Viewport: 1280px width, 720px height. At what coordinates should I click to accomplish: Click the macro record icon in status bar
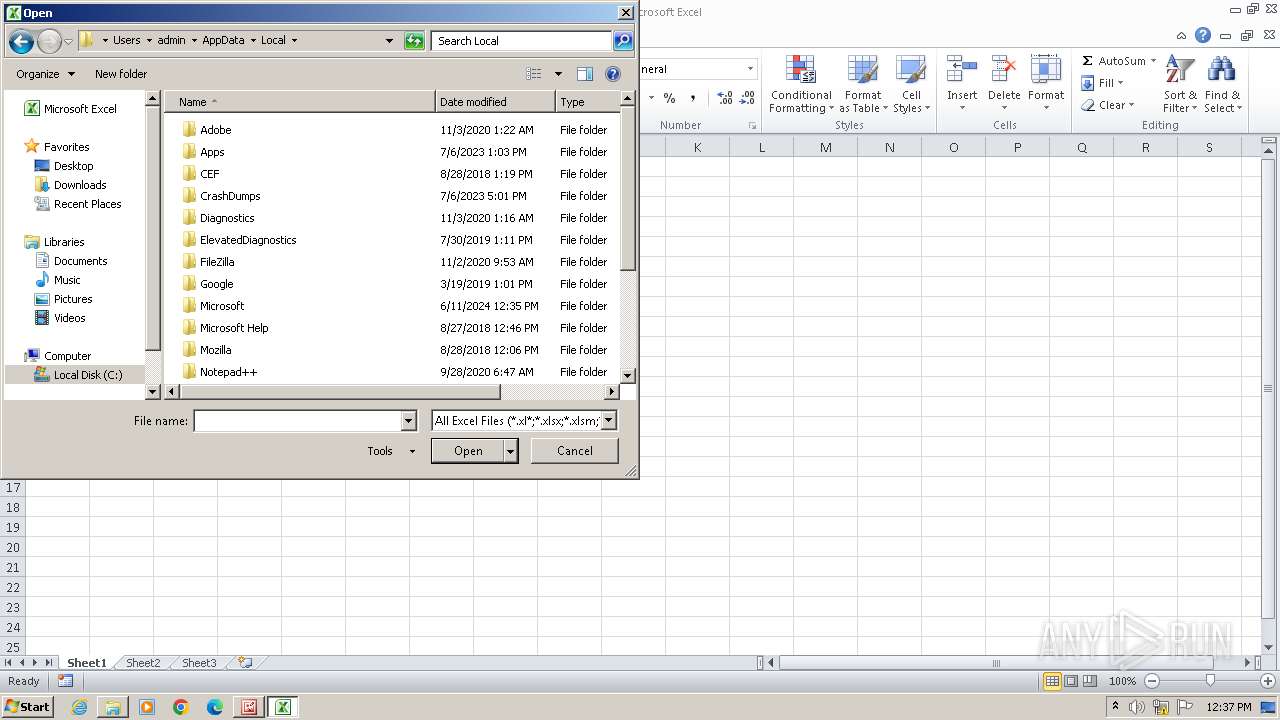pyautogui.click(x=65, y=681)
